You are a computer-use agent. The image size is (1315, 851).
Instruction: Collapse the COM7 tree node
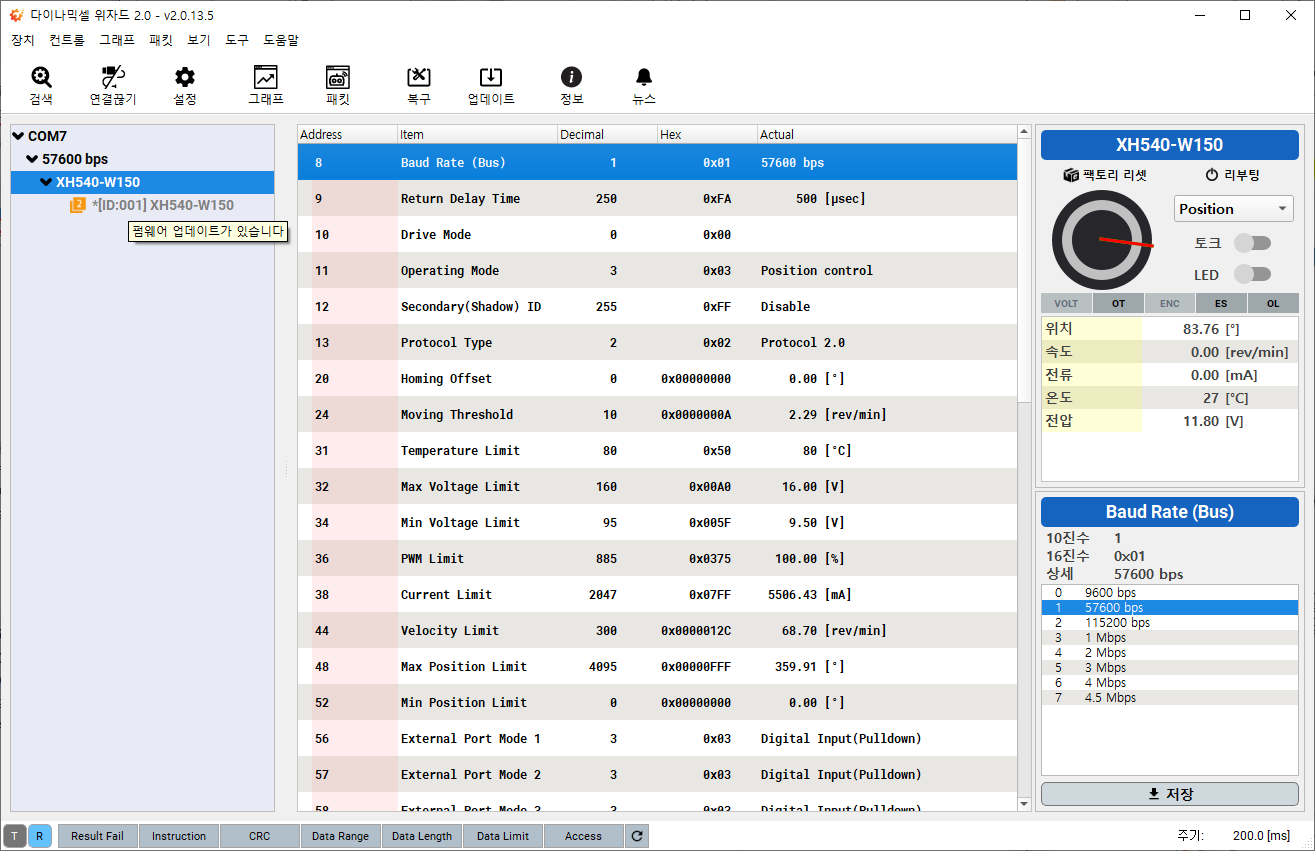click(x=18, y=136)
